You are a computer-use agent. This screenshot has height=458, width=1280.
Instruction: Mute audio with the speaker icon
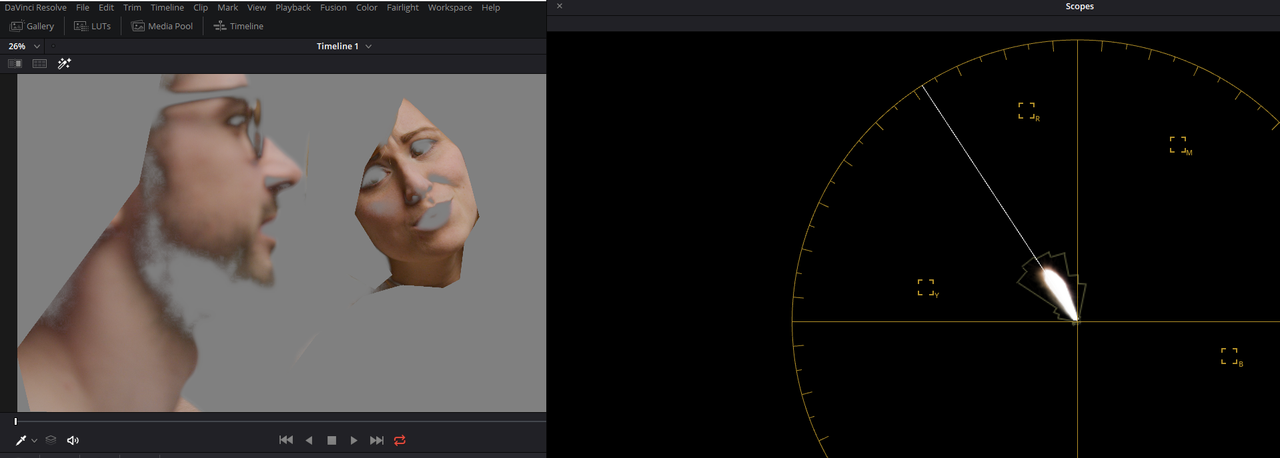click(x=73, y=440)
